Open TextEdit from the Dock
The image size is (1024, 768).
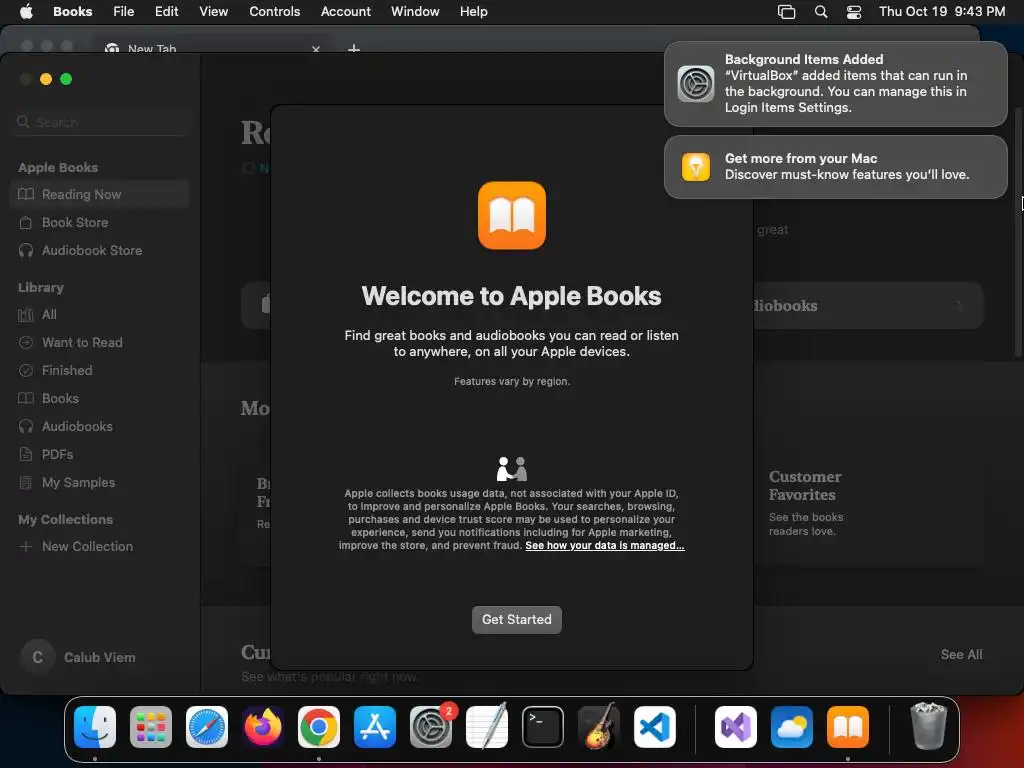tap(487, 726)
